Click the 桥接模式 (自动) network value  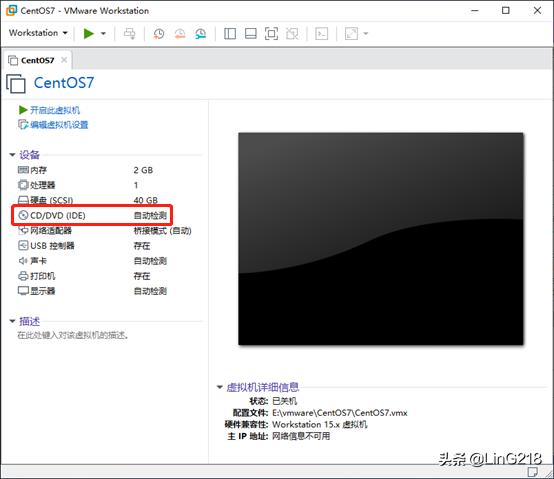point(163,231)
